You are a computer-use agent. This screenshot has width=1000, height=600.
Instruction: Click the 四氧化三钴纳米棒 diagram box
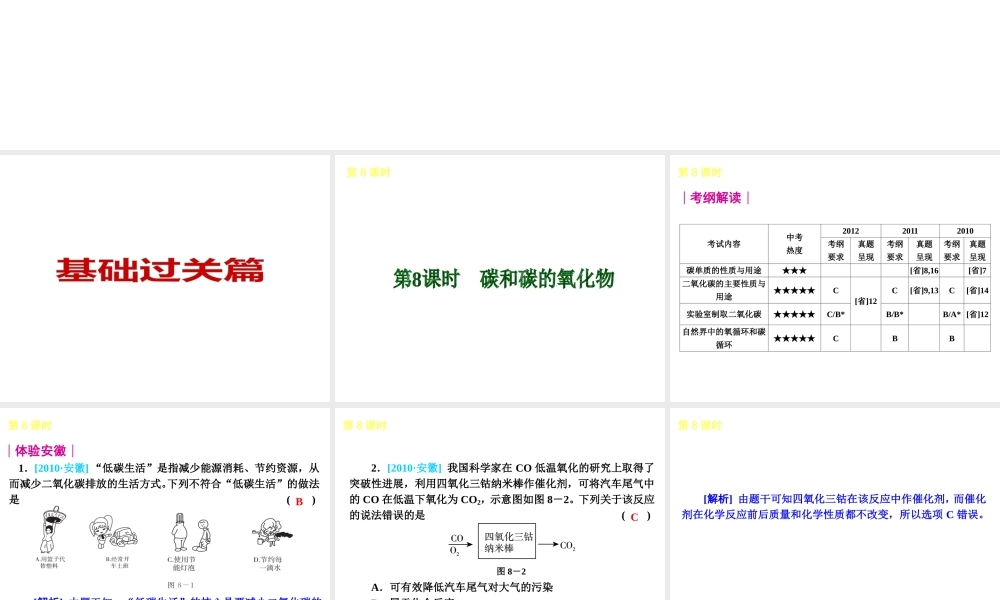tap(507, 541)
